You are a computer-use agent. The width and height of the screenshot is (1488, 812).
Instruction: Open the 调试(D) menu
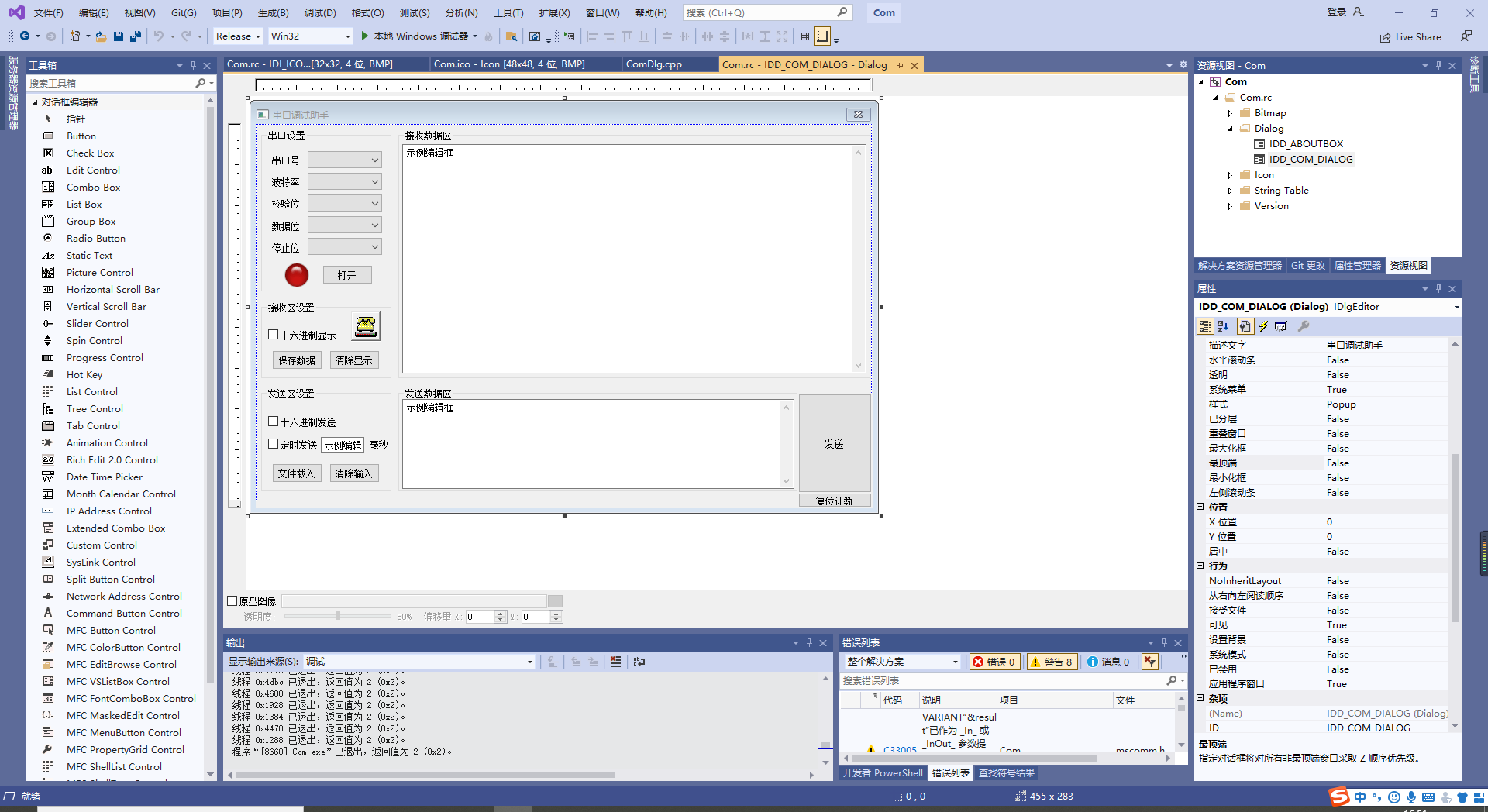(320, 12)
